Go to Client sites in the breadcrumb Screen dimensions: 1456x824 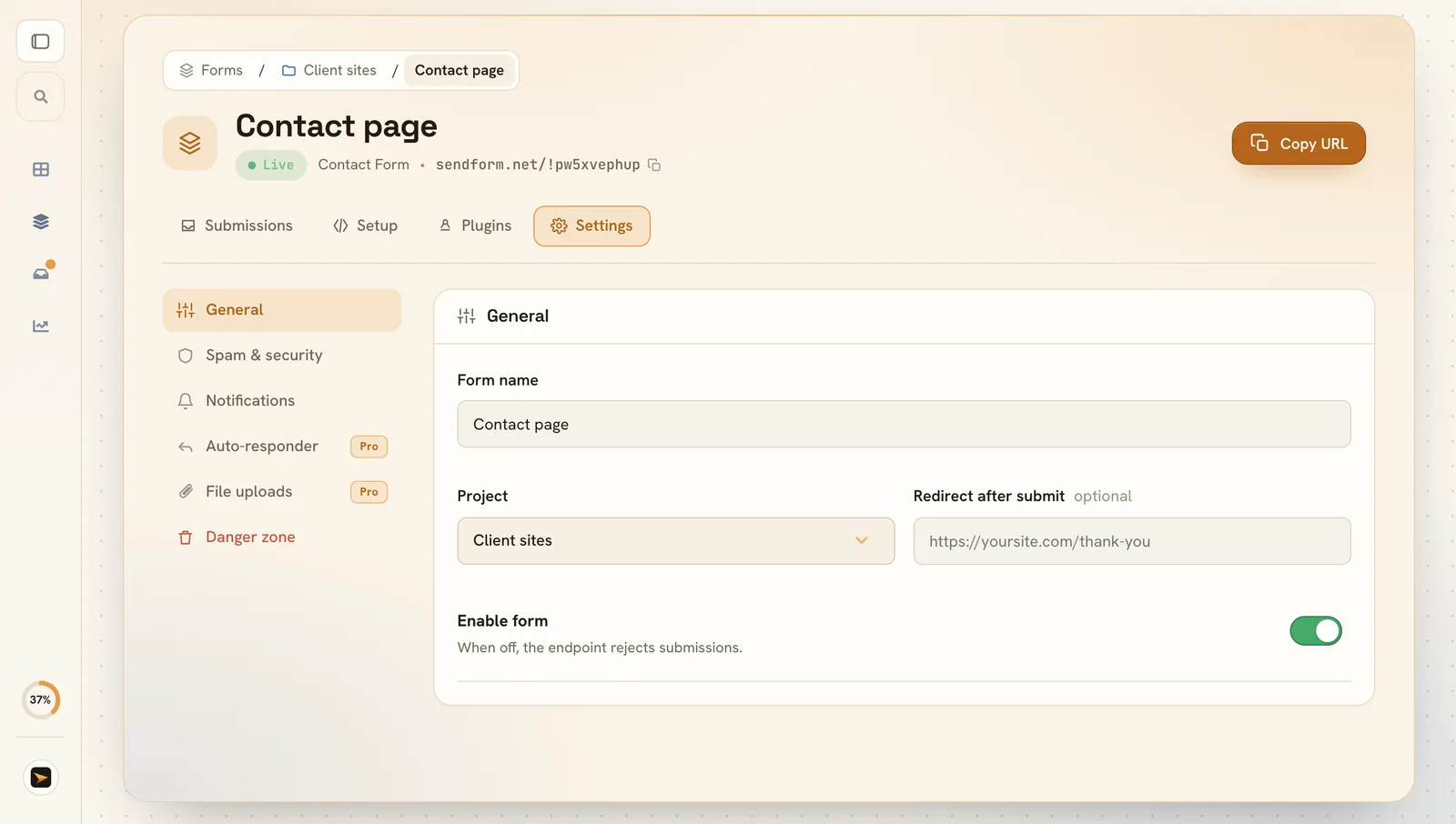(x=329, y=70)
